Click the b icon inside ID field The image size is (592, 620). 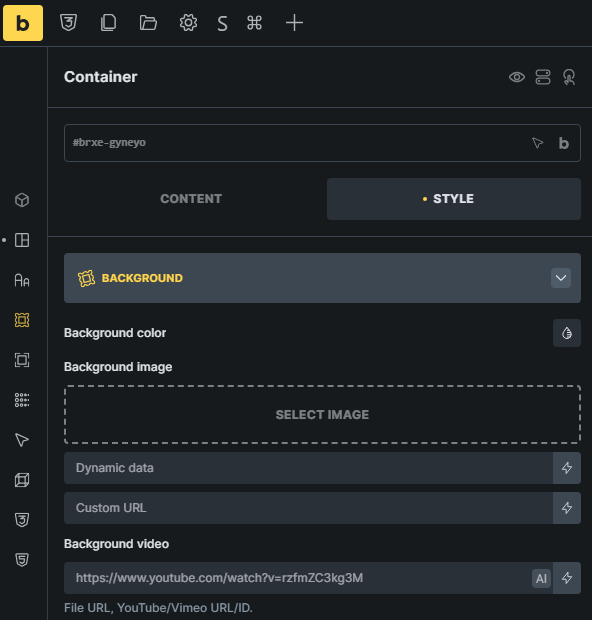[564, 143]
